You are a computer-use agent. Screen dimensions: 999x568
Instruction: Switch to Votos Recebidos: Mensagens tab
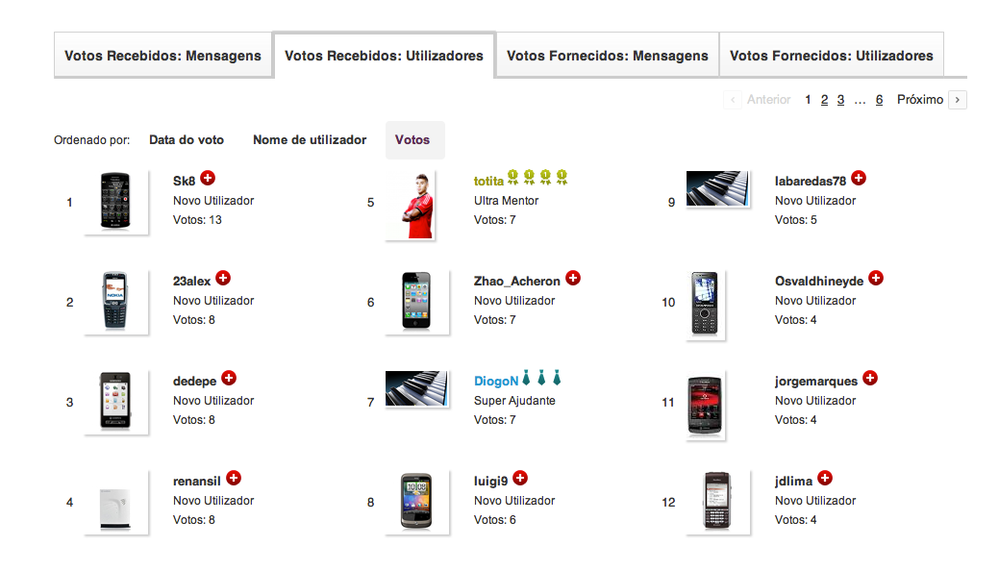pyautogui.click(x=163, y=56)
